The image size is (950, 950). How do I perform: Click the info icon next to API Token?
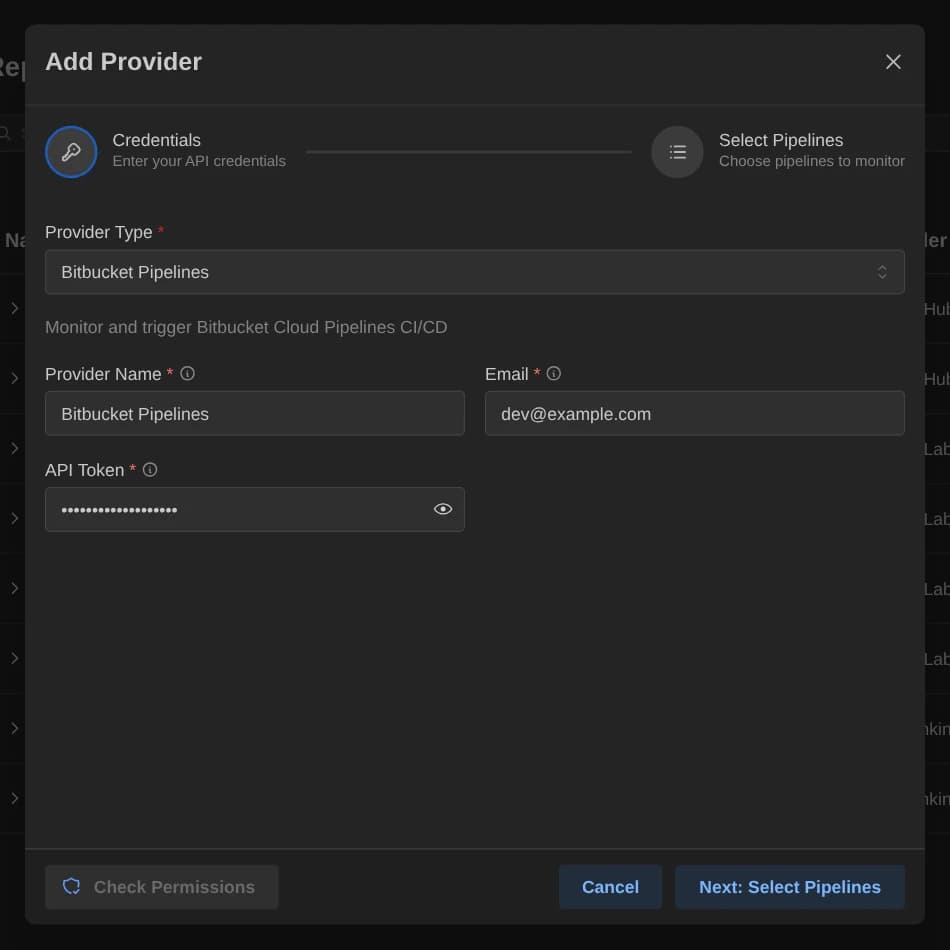coord(150,470)
